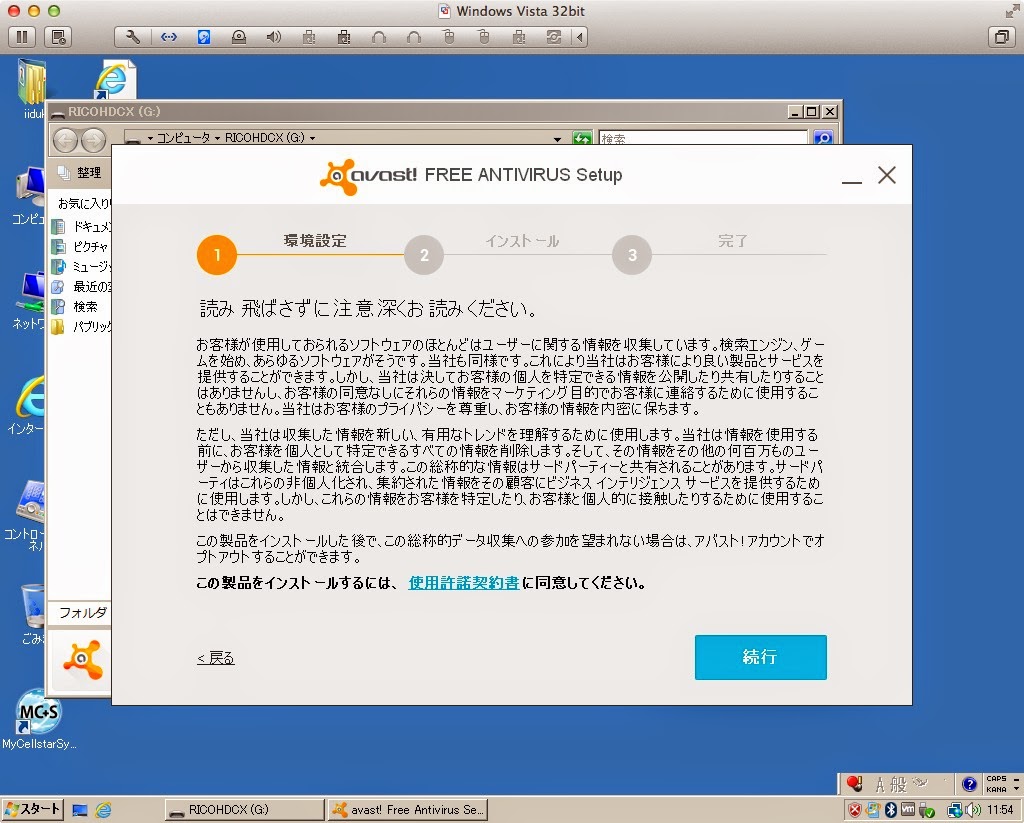This screenshot has width=1024, height=823.
Task: Open VM settings wrench icon
Action: [x=133, y=37]
